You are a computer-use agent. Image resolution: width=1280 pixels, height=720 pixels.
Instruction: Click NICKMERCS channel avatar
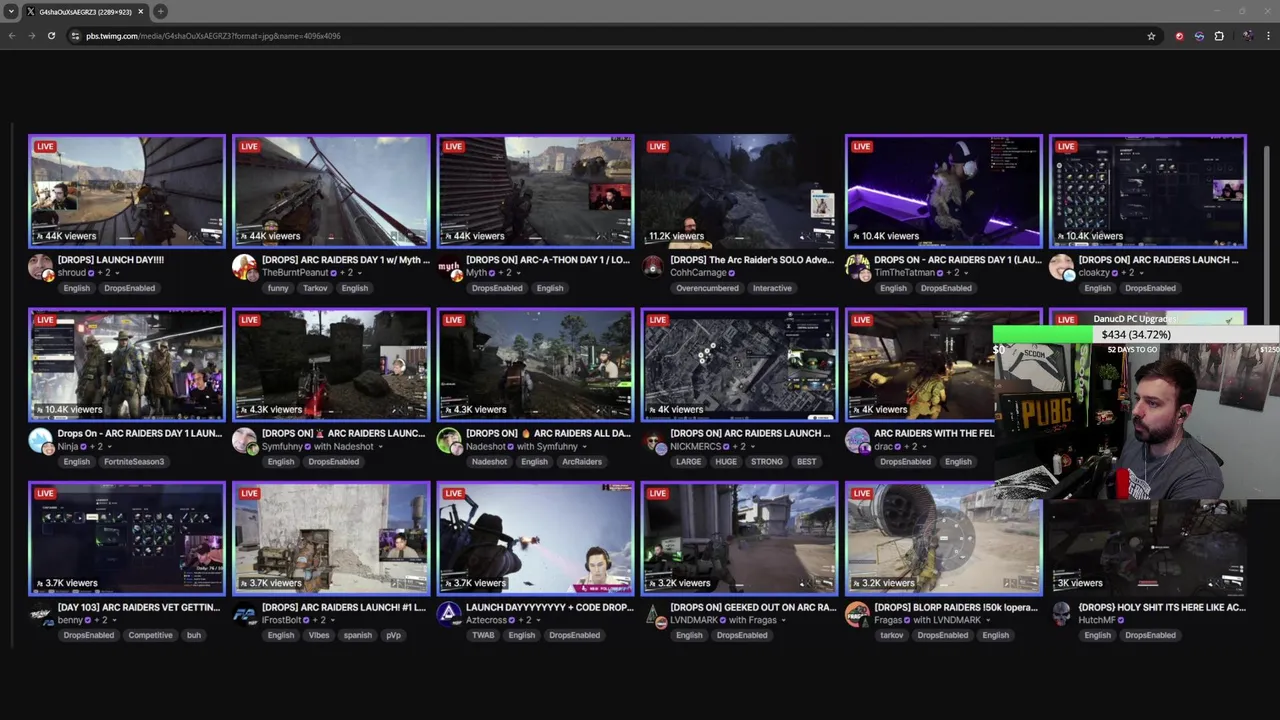(x=653, y=440)
